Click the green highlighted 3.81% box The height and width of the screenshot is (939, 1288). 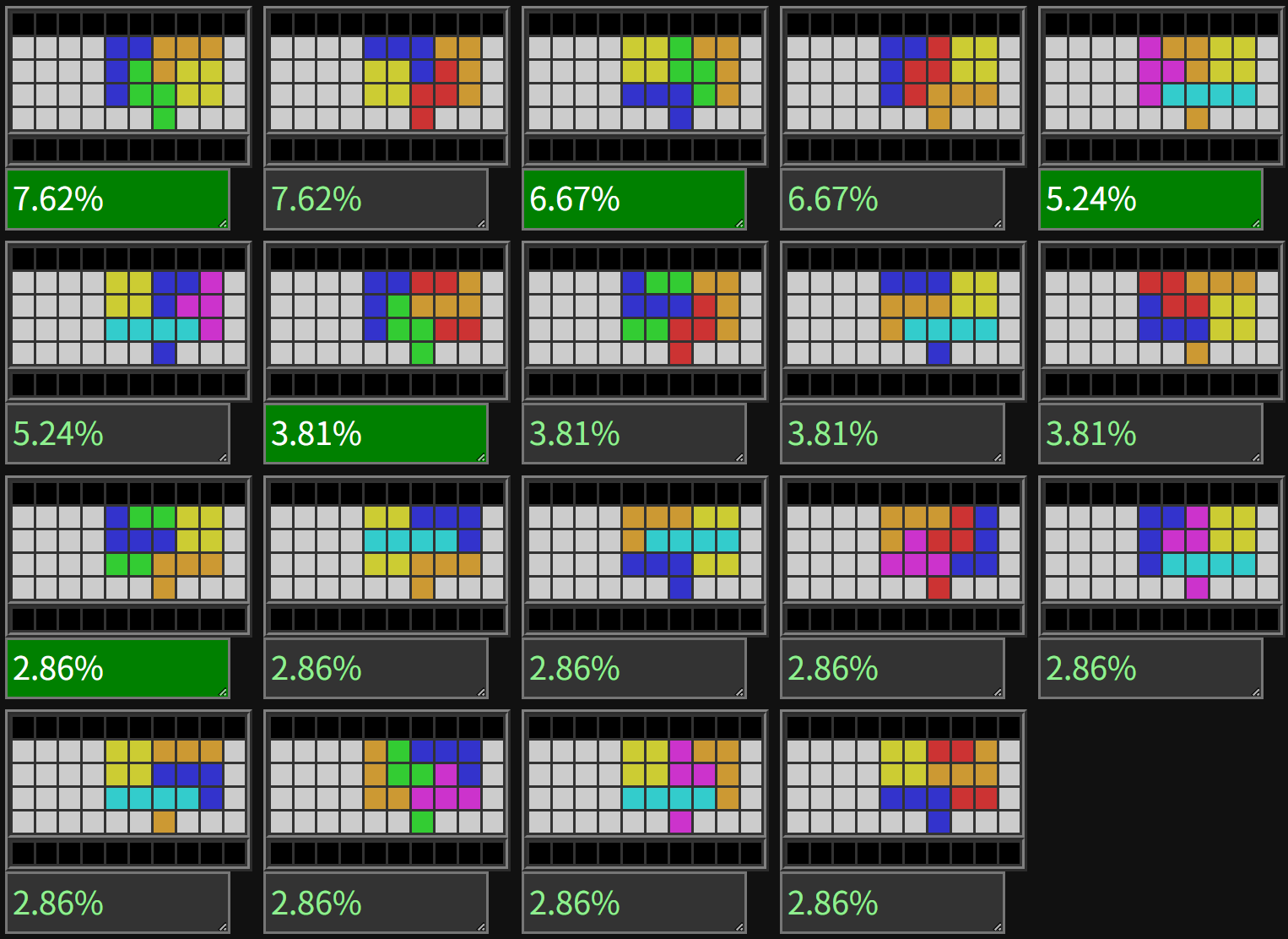click(x=376, y=433)
